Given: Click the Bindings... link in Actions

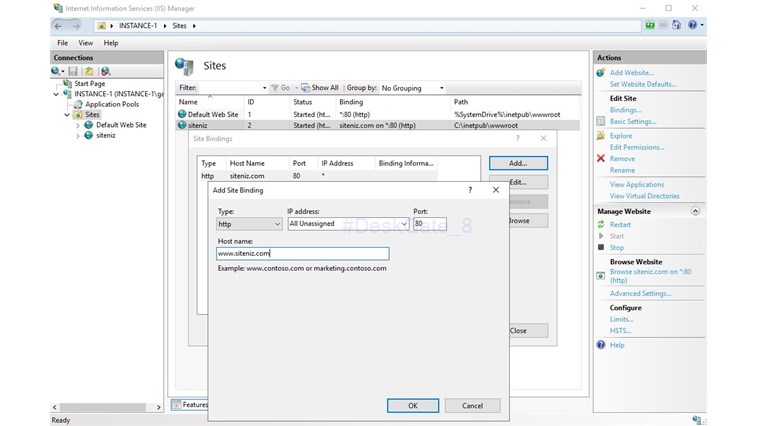Looking at the screenshot, I should click(x=626, y=110).
